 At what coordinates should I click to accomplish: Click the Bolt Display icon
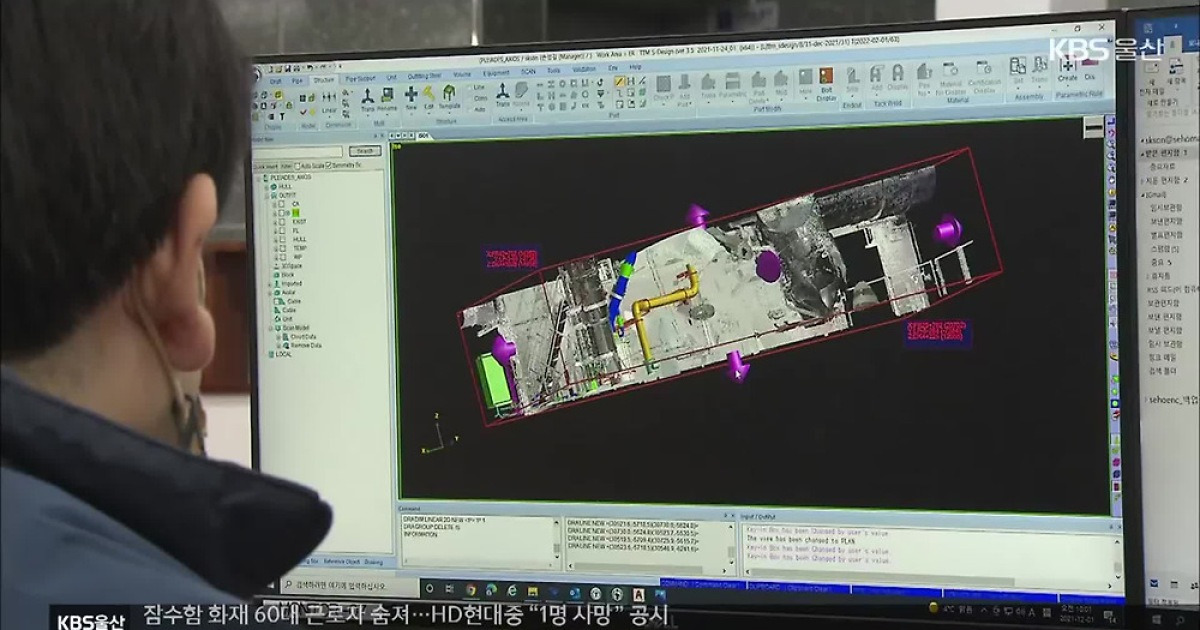826,77
